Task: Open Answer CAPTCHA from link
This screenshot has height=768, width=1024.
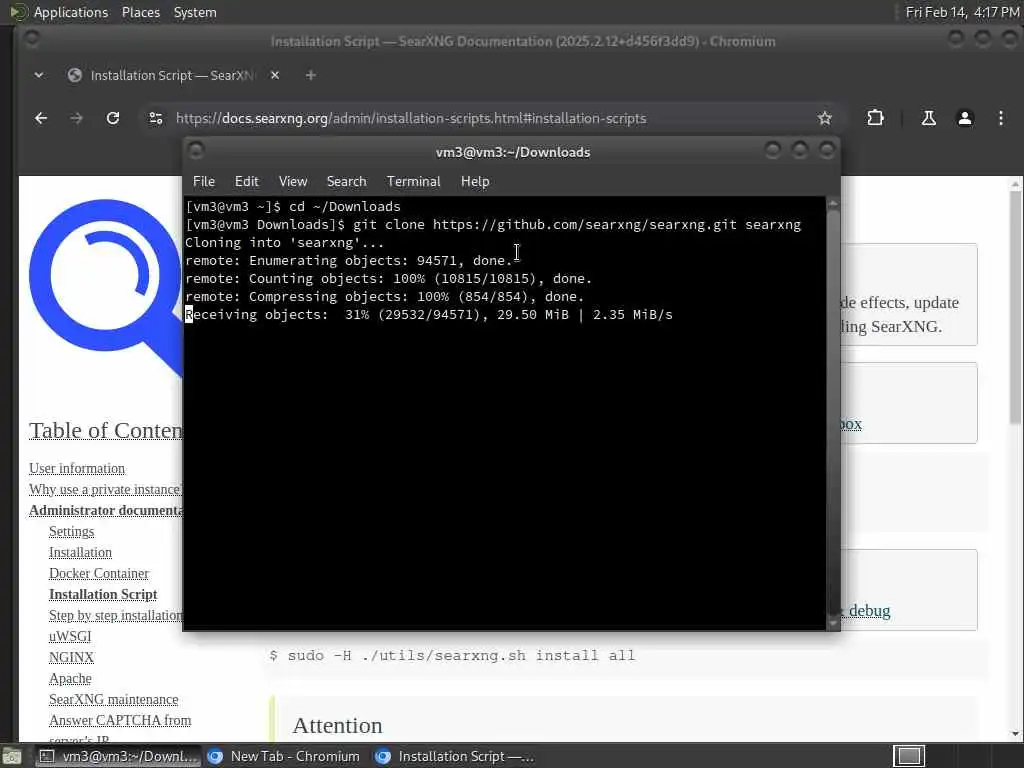Action: [120, 720]
